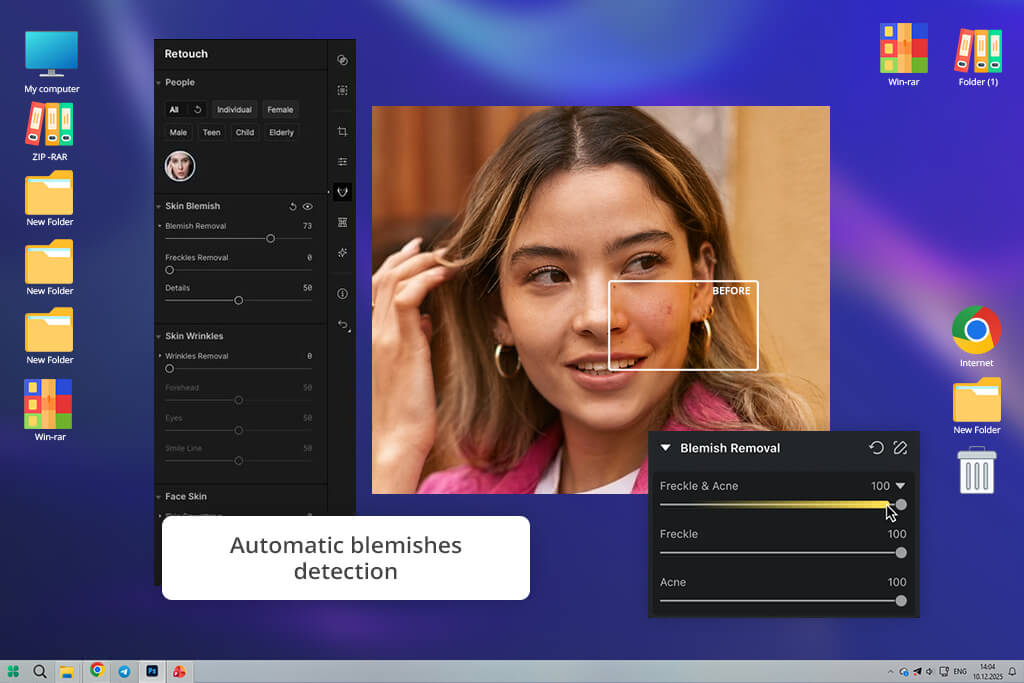Show hidden system tray icons chevron

click(x=890, y=672)
